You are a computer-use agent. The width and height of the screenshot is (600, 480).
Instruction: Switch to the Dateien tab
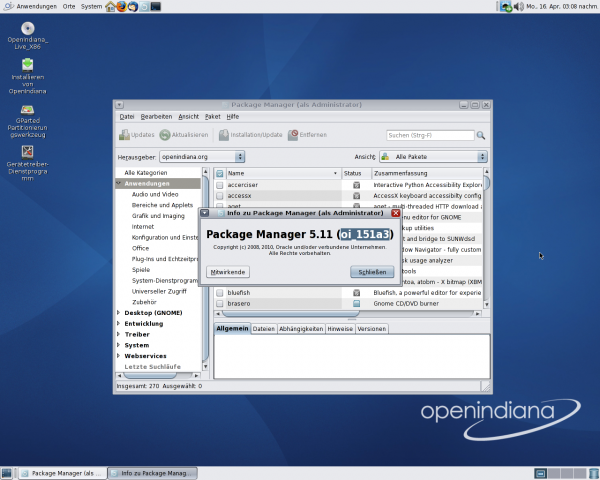[x=264, y=329]
